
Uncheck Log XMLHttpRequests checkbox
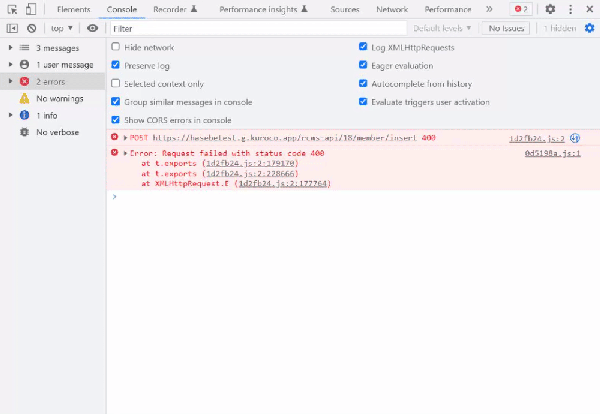(x=363, y=47)
